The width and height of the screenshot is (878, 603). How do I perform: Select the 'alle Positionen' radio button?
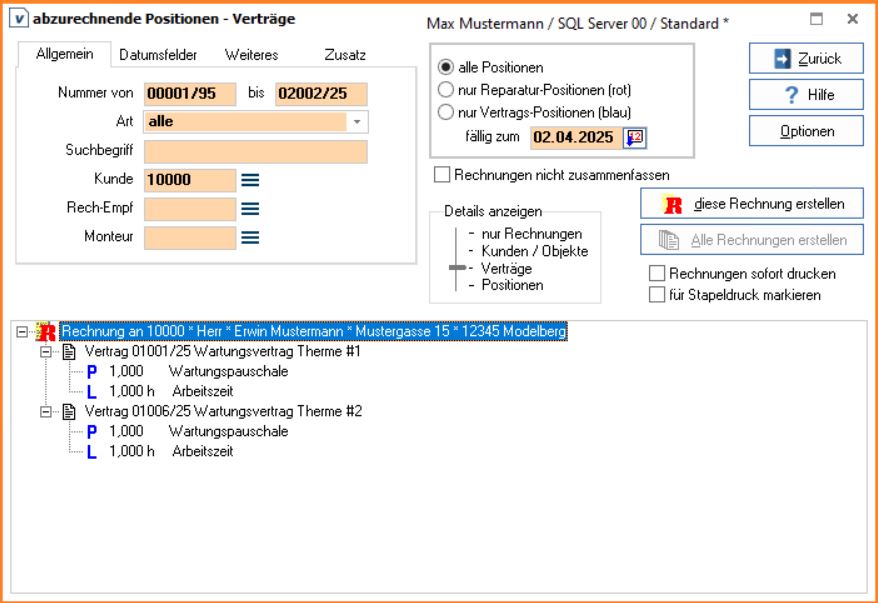[x=446, y=68]
